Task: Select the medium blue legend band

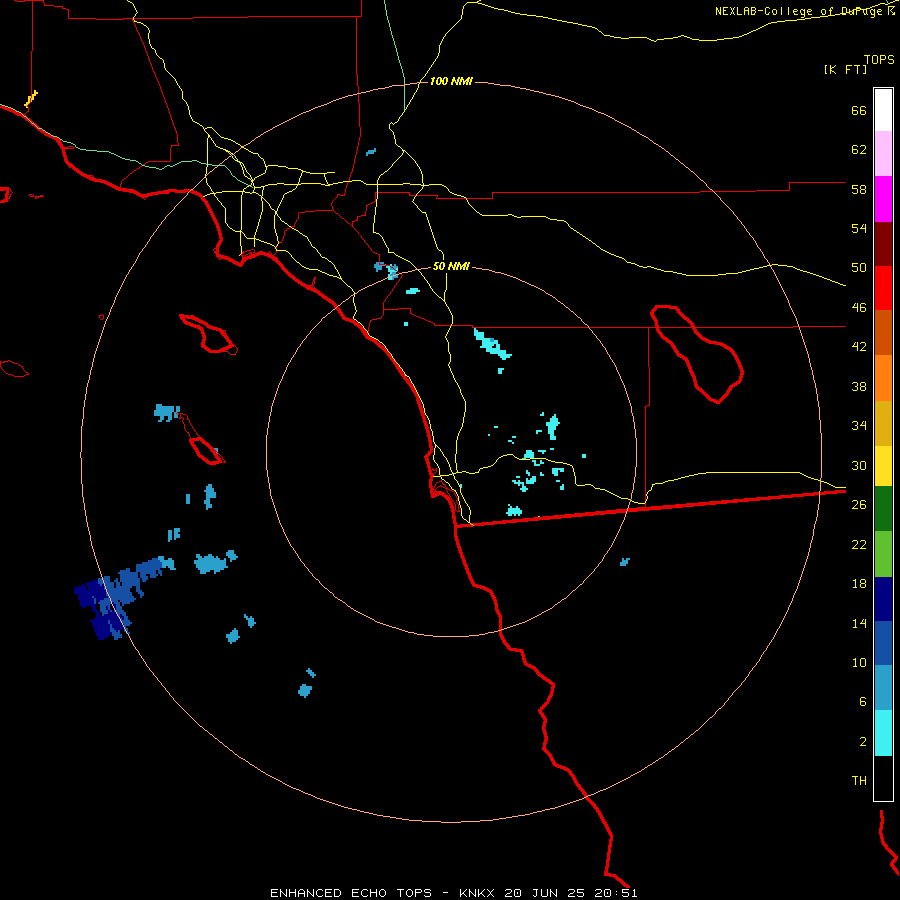Action: 883,643
